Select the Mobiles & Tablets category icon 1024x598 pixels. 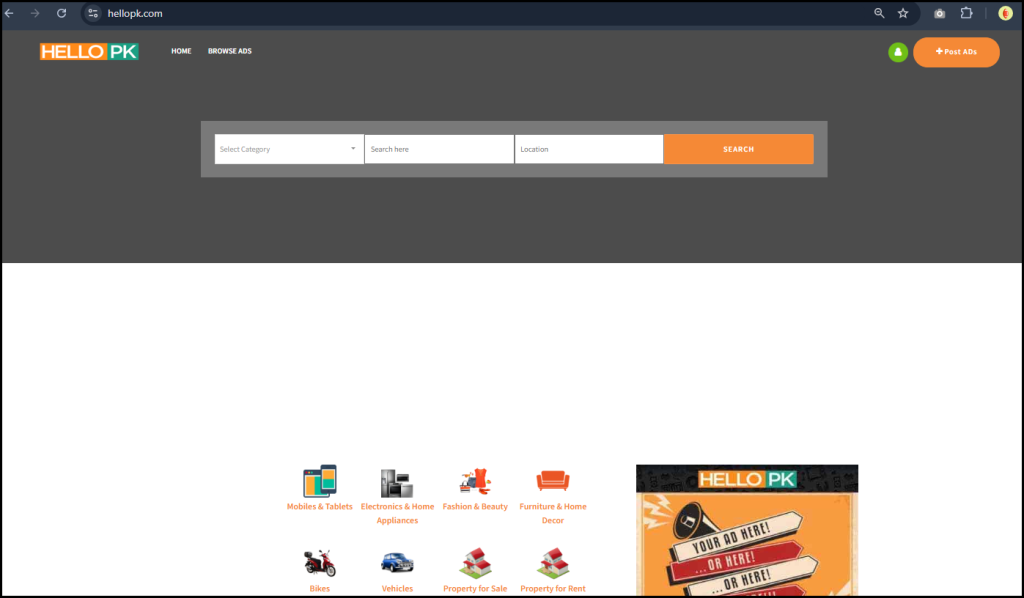(319, 481)
